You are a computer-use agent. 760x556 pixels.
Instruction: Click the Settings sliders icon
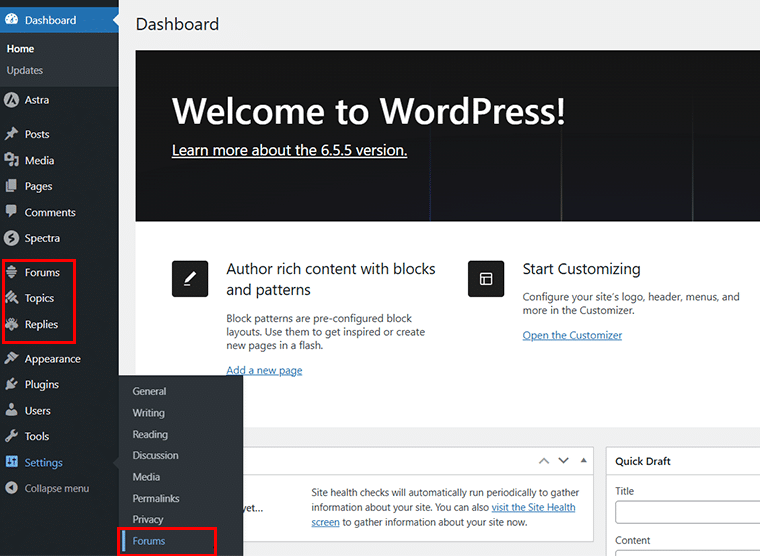coord(12,461)
